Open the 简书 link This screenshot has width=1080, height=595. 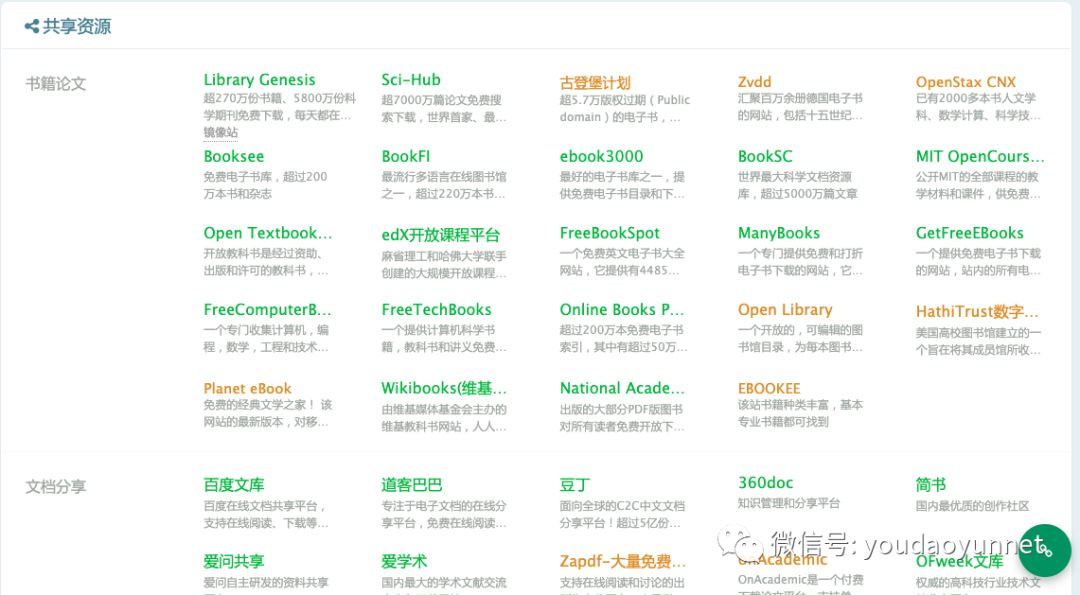coord(931,485)
